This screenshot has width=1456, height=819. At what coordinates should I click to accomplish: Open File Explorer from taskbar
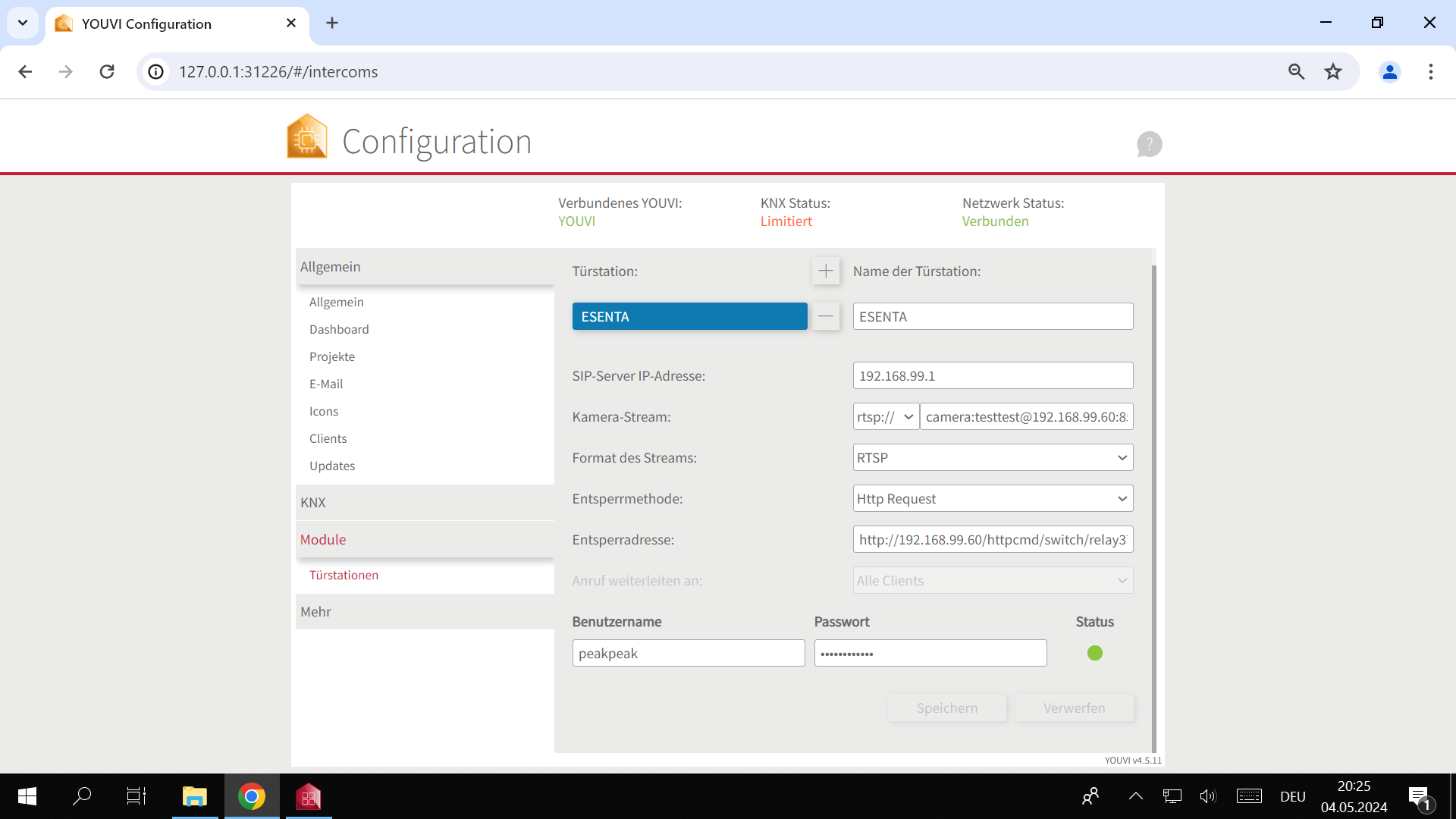point(195,796)
